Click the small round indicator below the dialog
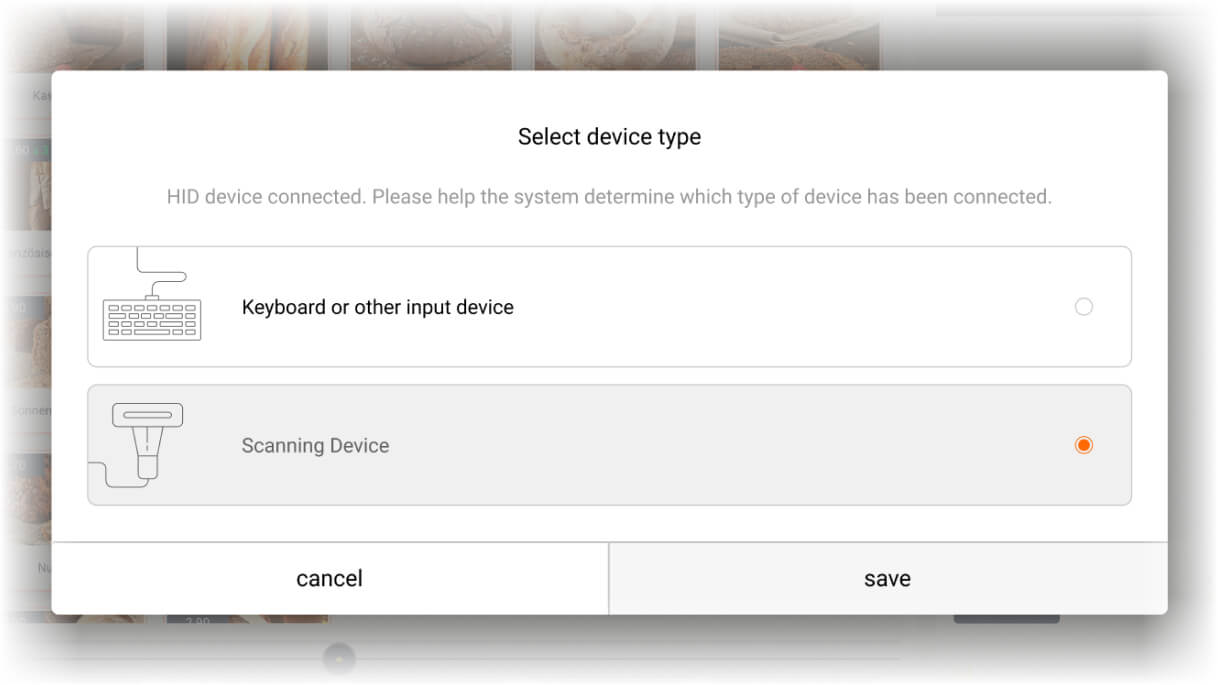The width and height of the screenshot is (1218, 685). [339, 658]
